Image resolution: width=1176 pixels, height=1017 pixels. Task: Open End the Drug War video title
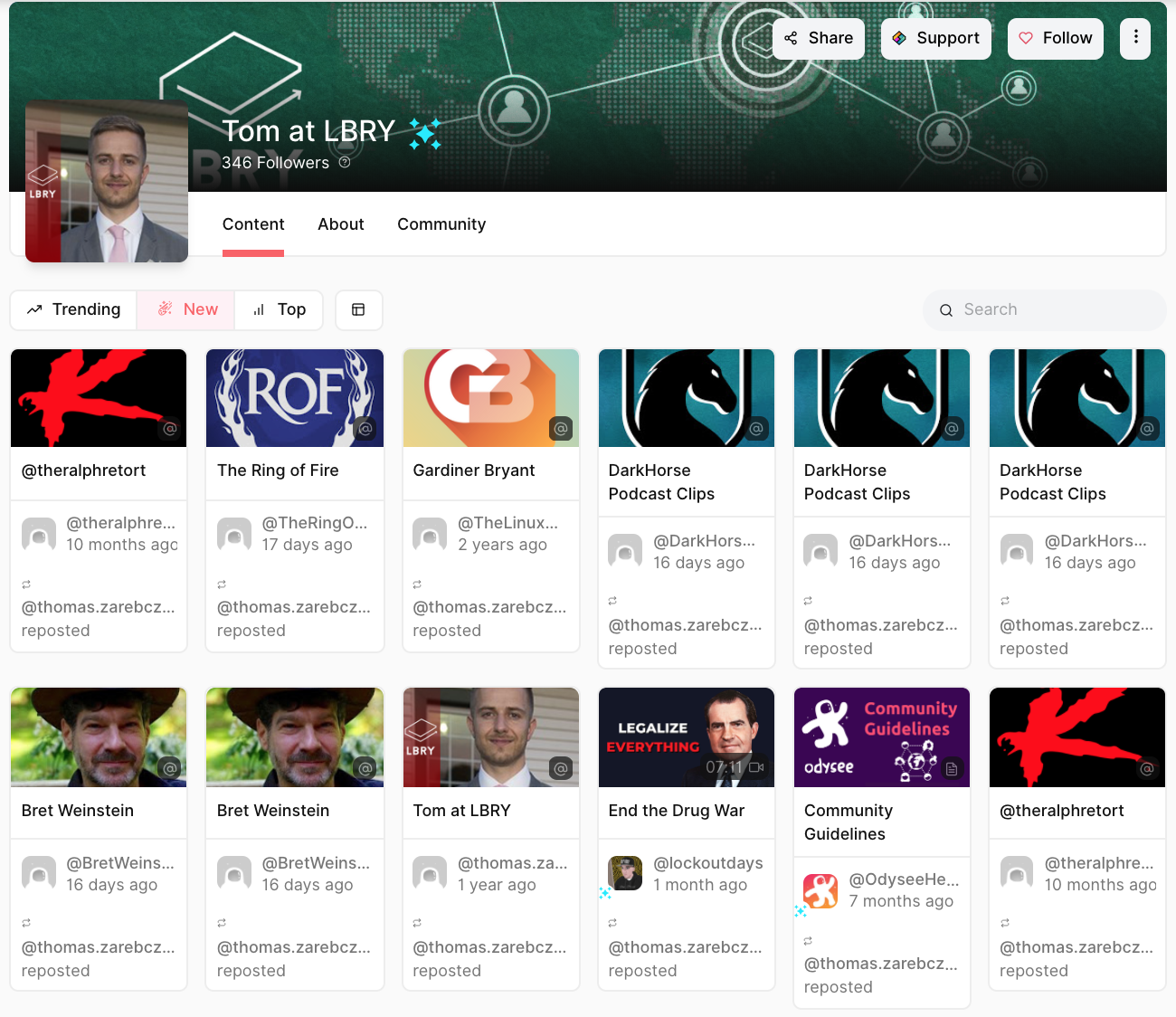(x=677, y=811)
